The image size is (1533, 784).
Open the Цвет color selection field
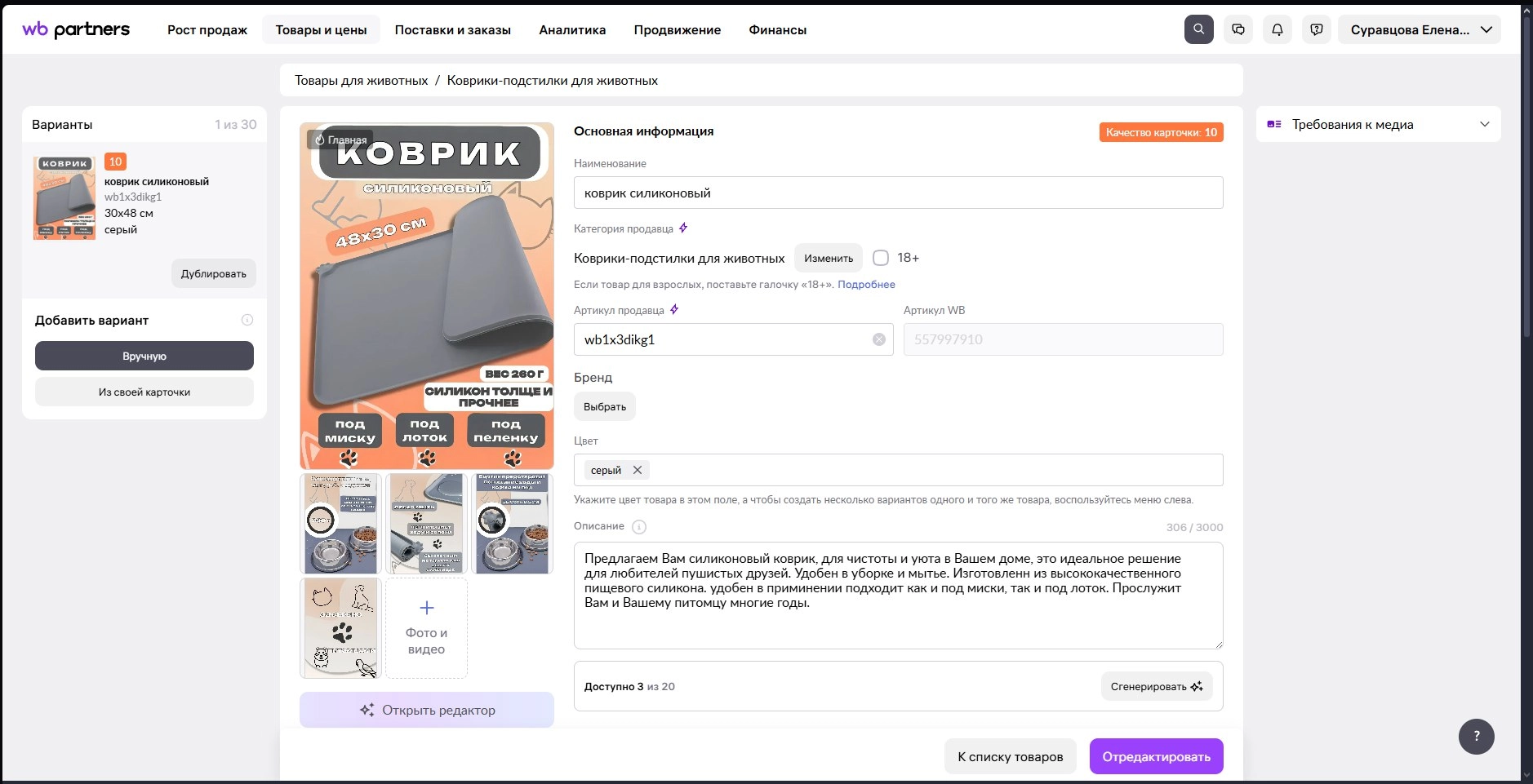pos(931,470)
